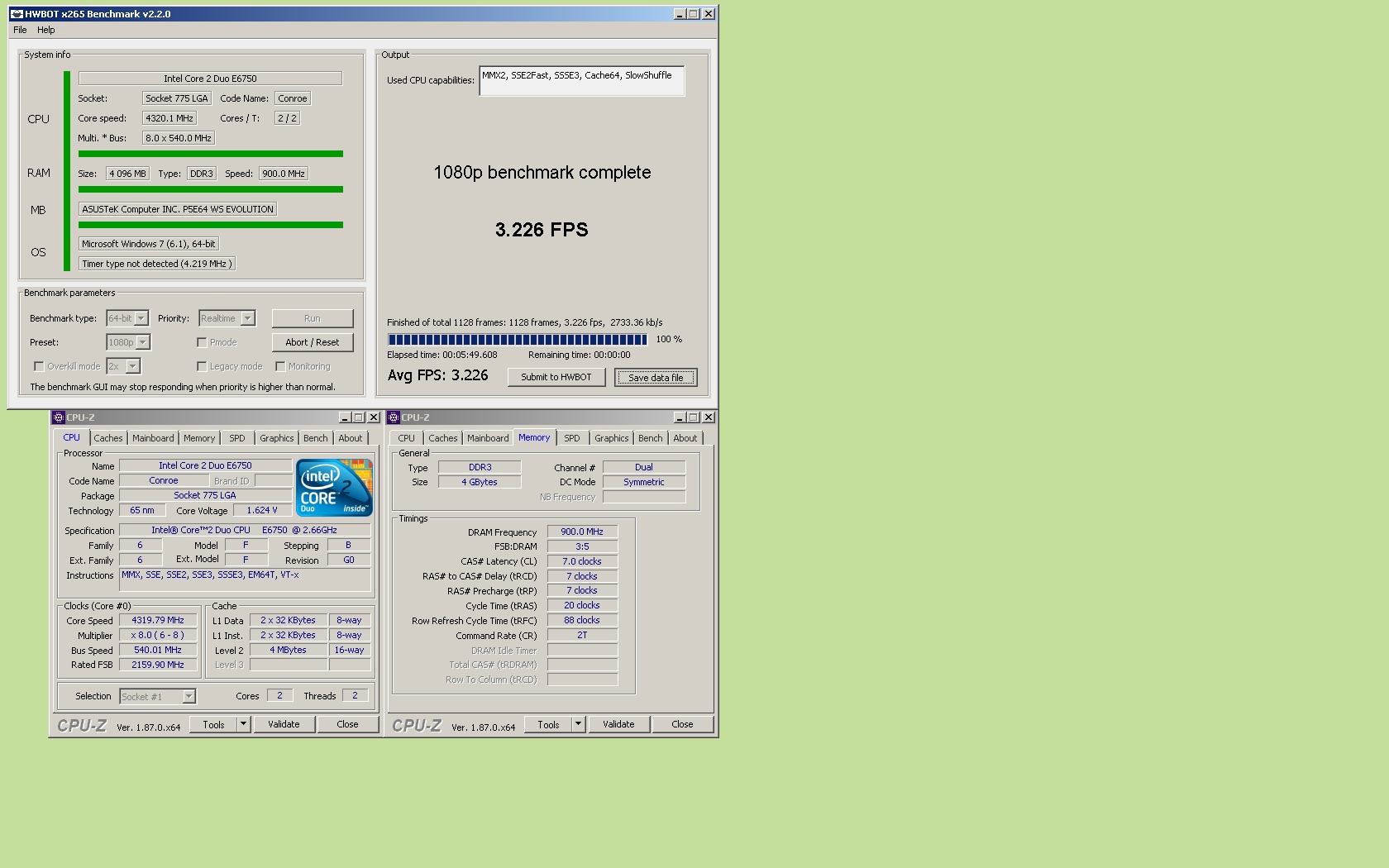Switch to Mainboard tab in left CPU-Z

153,438
